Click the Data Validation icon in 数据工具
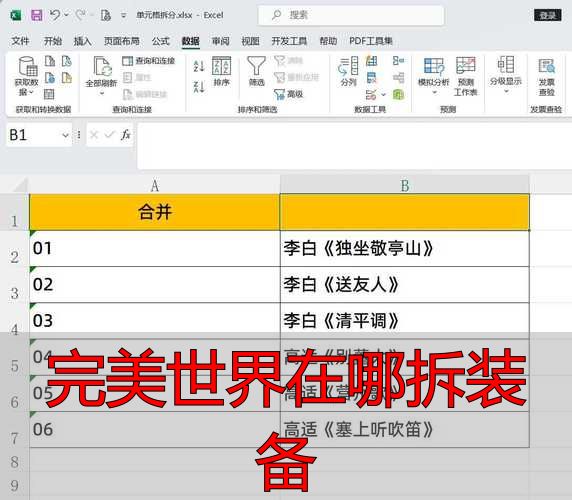 (x=371, y=94)
